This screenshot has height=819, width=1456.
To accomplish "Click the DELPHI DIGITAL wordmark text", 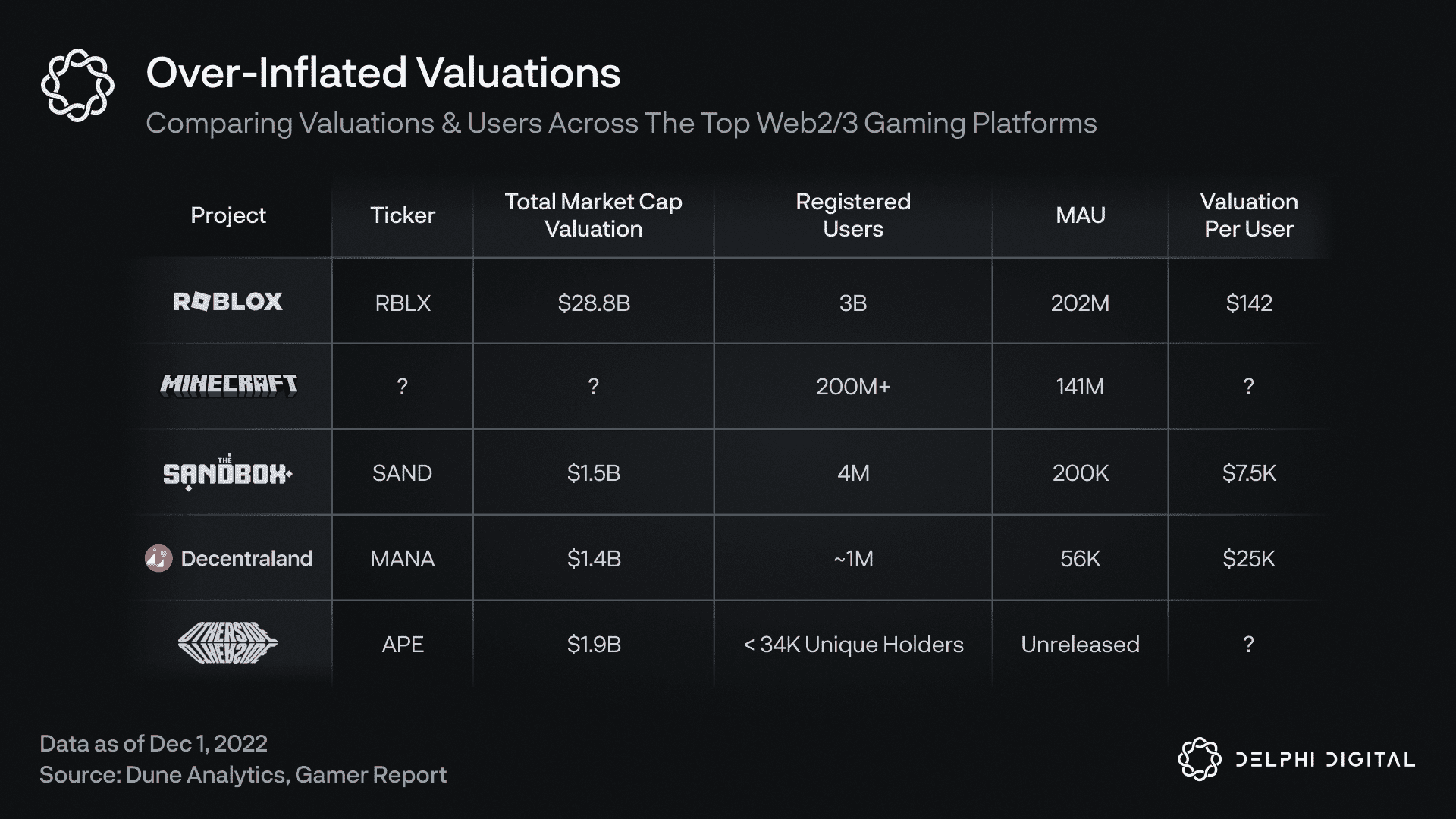I will pos(1325,760).
